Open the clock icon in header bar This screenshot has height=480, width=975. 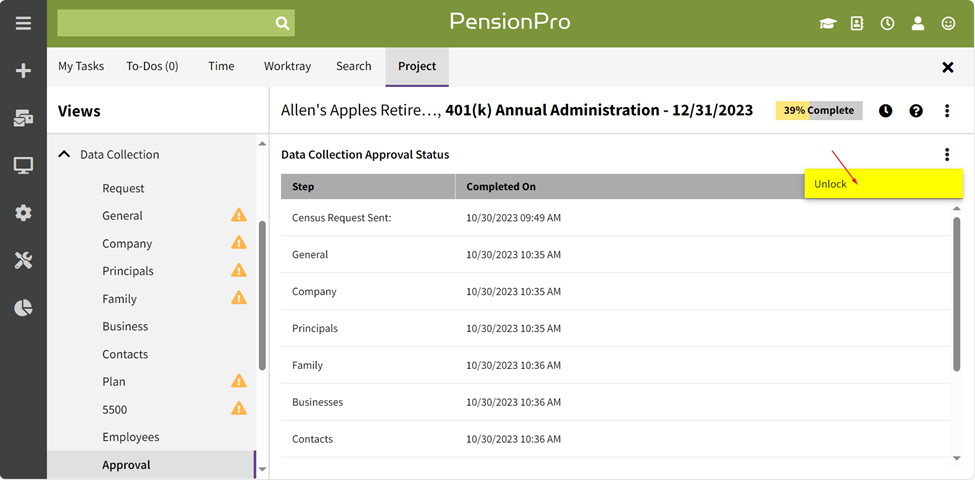coord(887,24)
